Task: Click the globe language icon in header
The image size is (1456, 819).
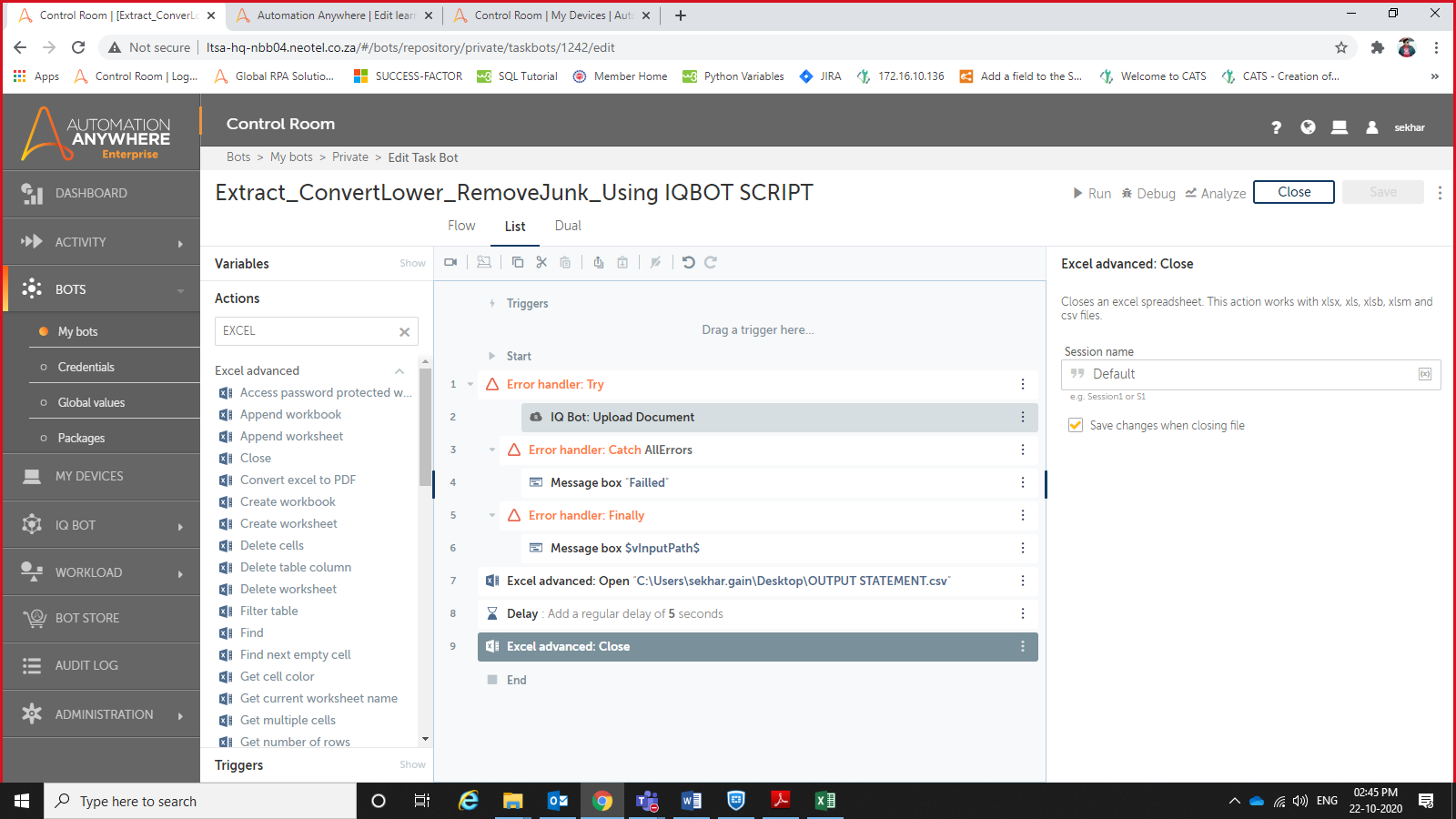Action: tap(1308, 127)
